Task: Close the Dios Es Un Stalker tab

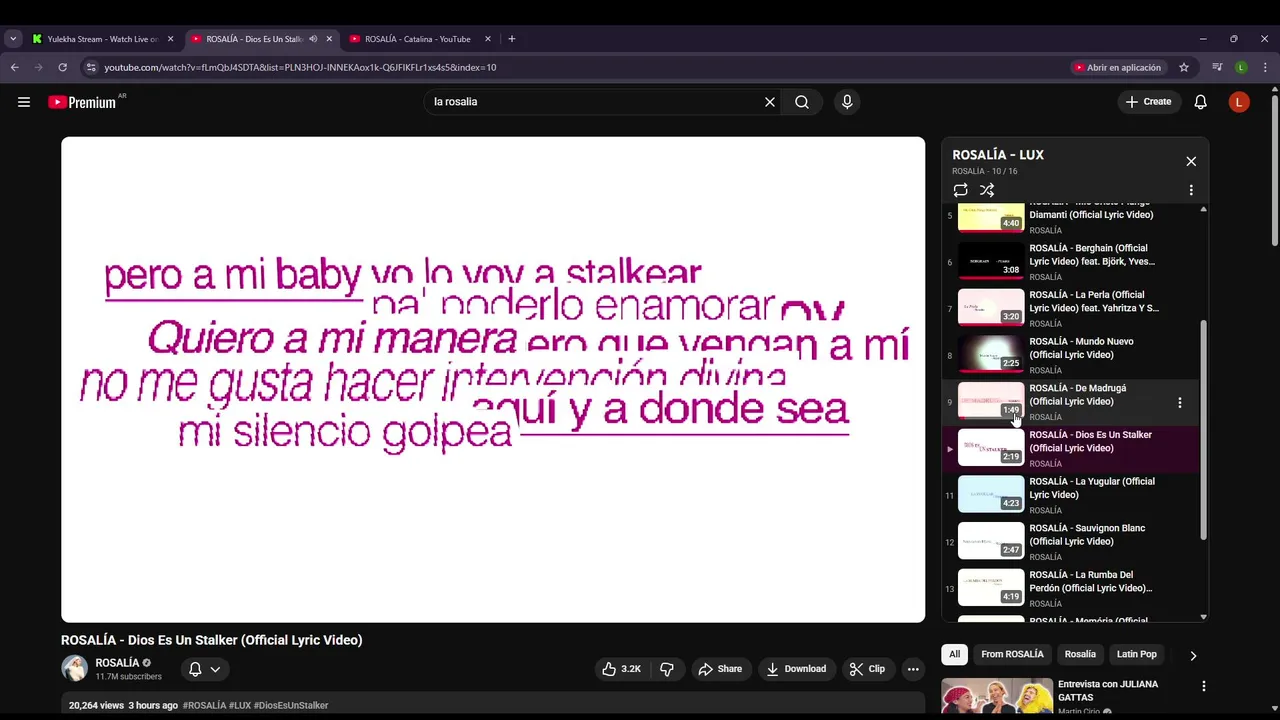Action: tap(329, 39)
